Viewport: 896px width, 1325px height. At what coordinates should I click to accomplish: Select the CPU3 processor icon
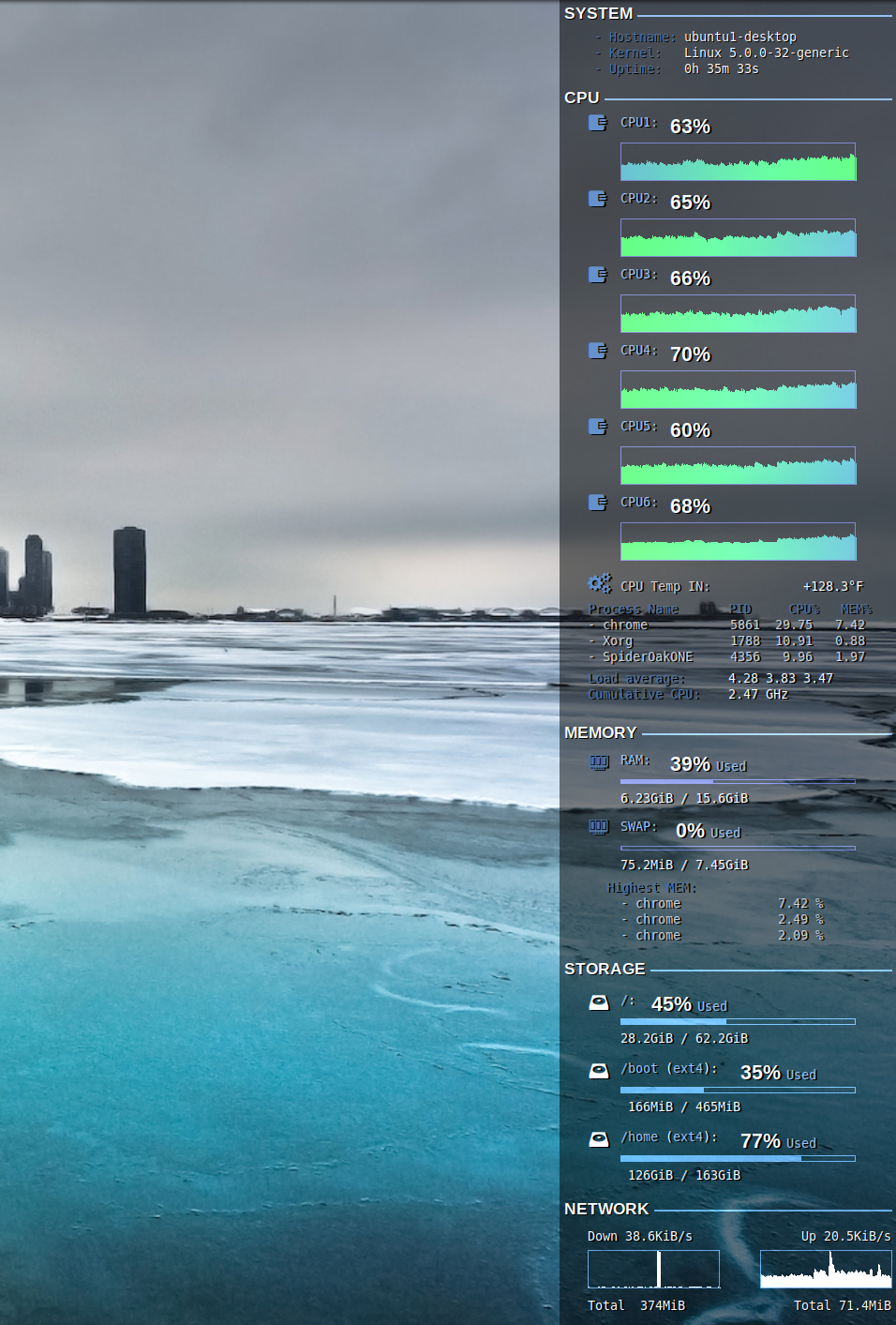click(x=597, y=275)
